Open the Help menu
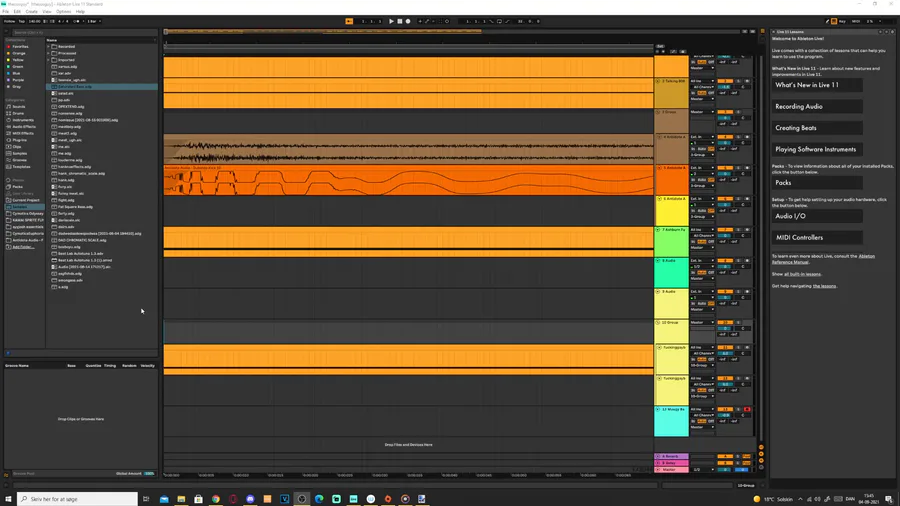This screenshot has height=506, width=900. tap(80, 11)
